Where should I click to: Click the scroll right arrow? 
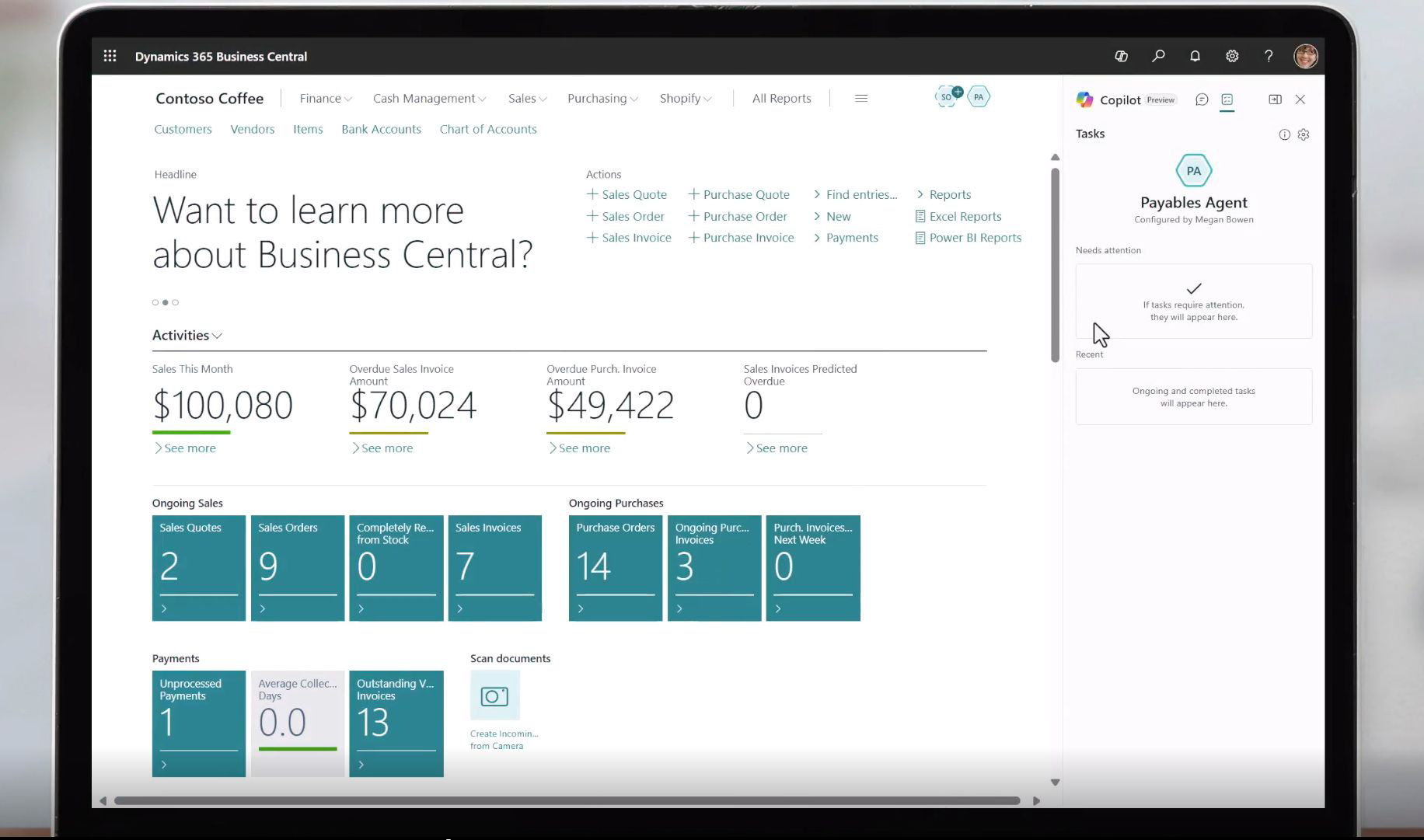[1036, 800]
